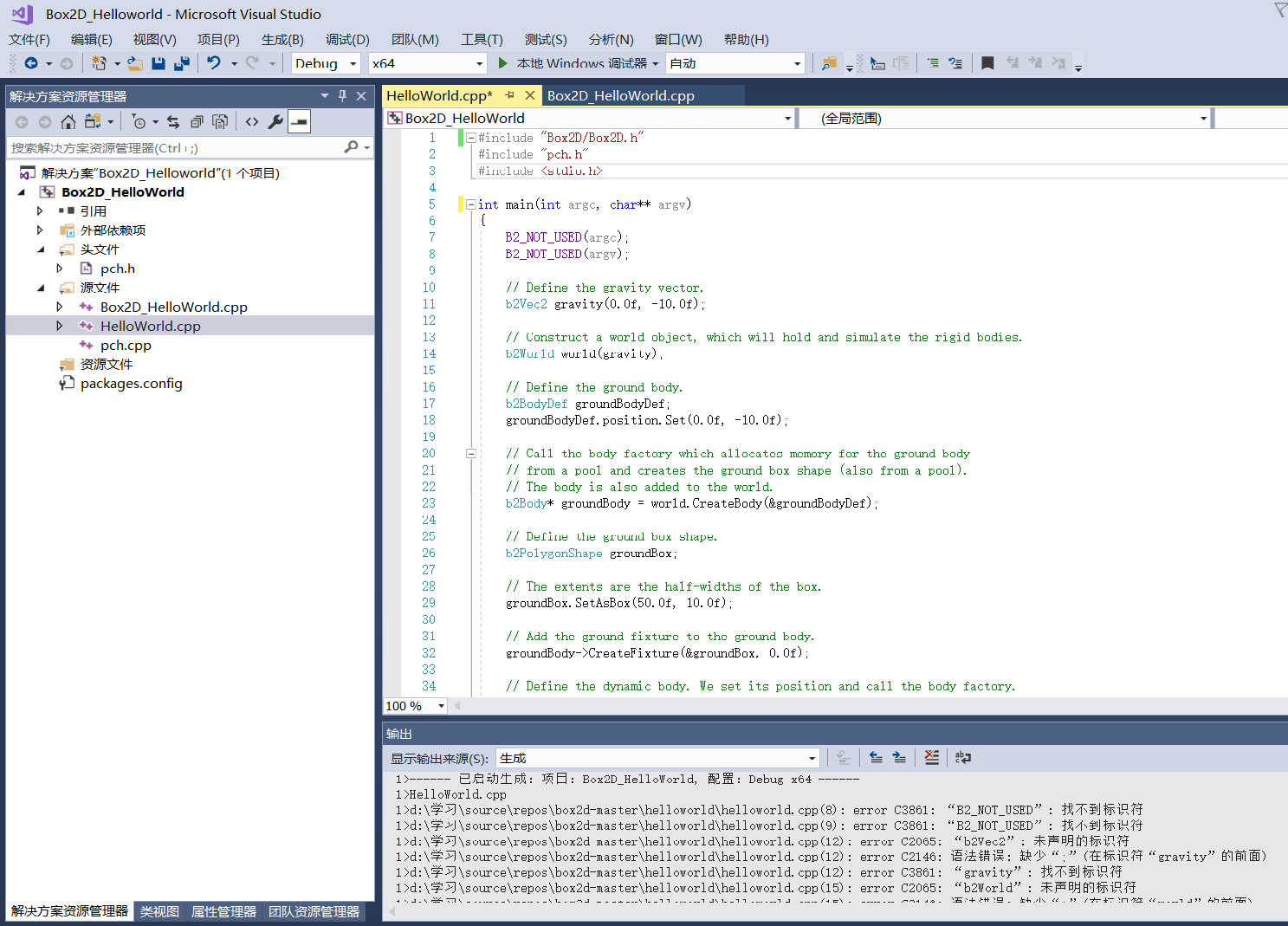The image size is (1288, 926).
Task: Collapse the 源文件 folder in the tree
Action: click(41, 288)
